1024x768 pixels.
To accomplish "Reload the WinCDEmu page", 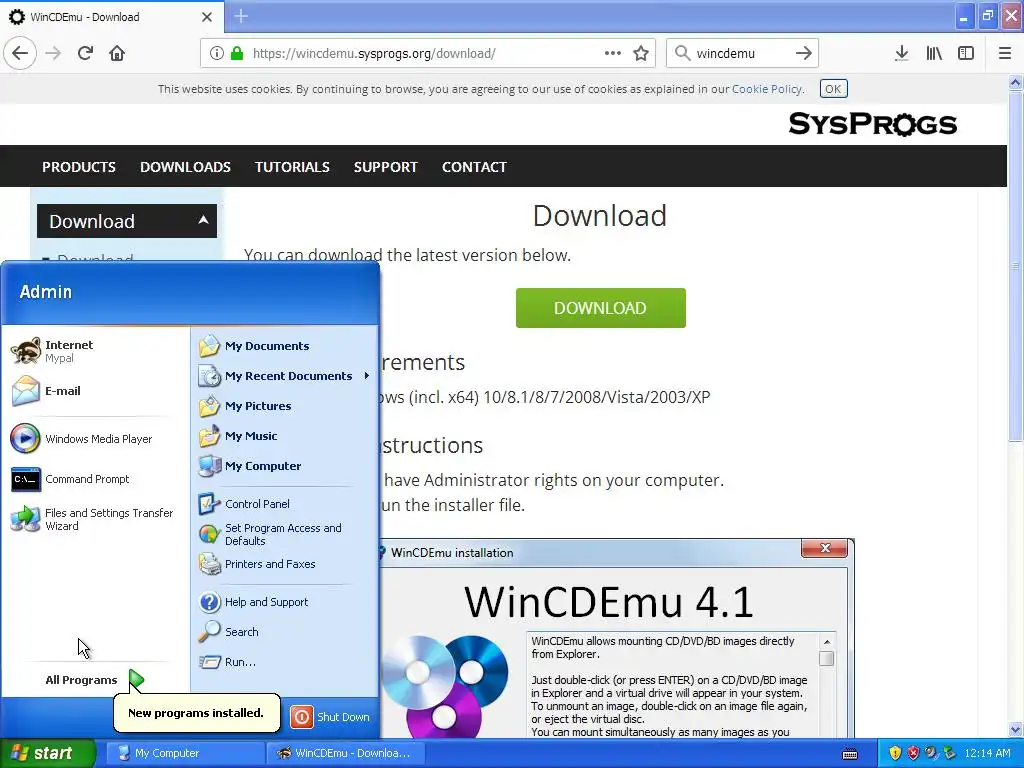I will 85,53.
